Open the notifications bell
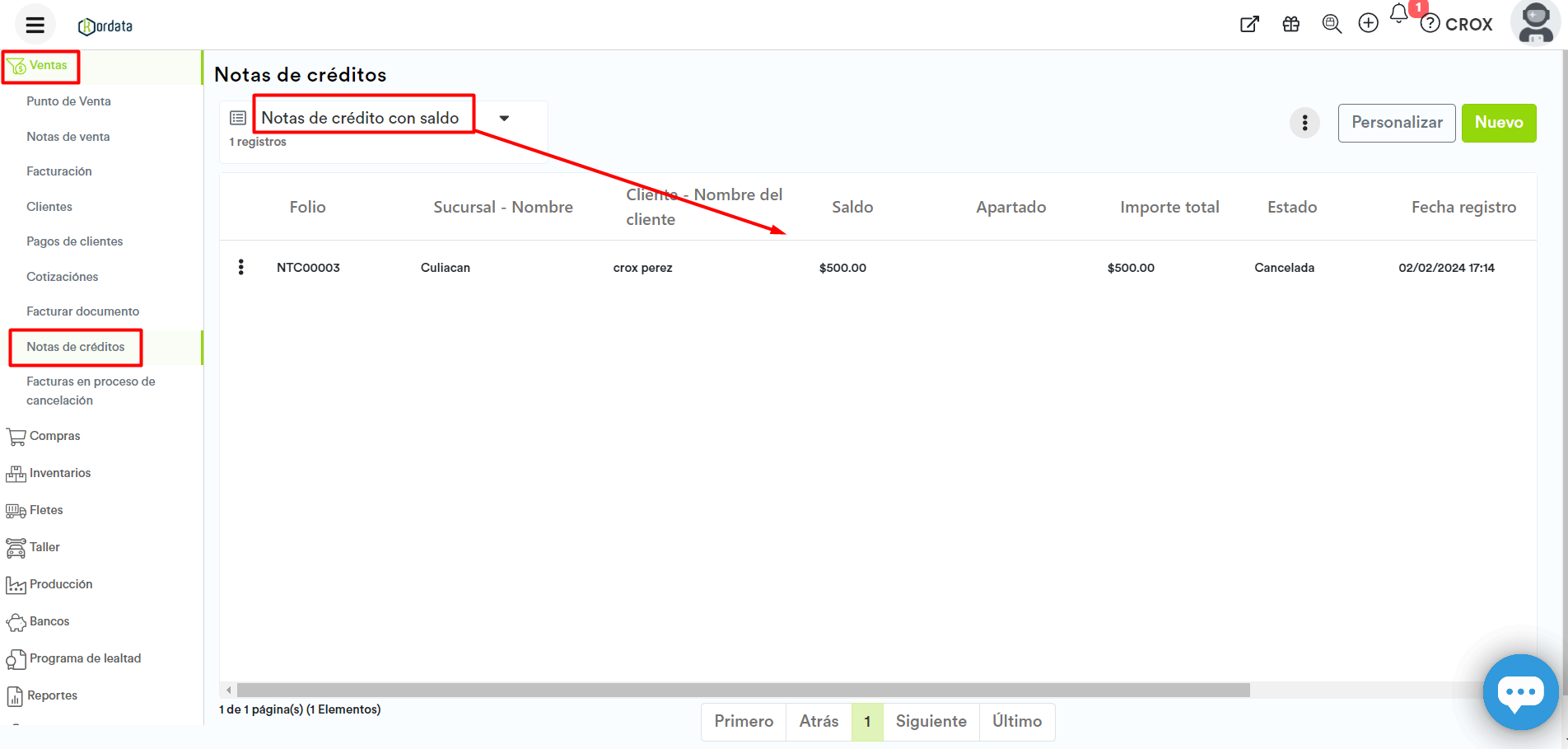The height and width of the screenshot is (749, 1568). (1398, 14)
